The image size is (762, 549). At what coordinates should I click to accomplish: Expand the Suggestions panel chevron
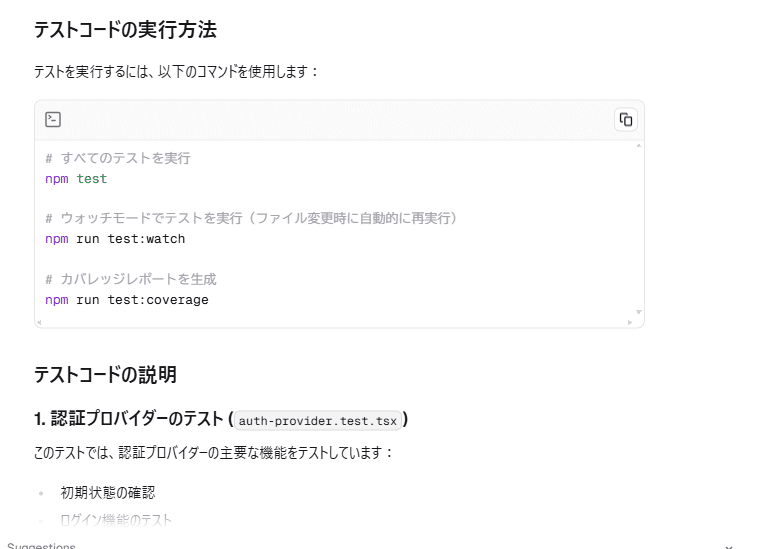(728, 546)
